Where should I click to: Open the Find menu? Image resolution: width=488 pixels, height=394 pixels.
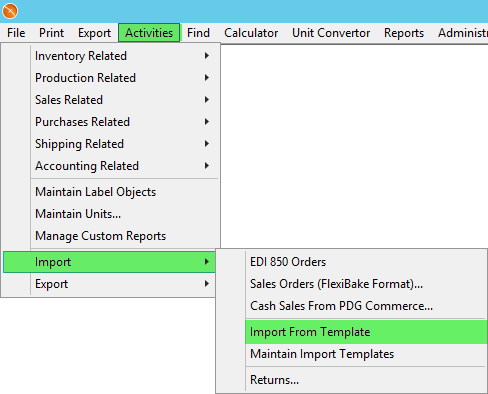coord(198,33)
